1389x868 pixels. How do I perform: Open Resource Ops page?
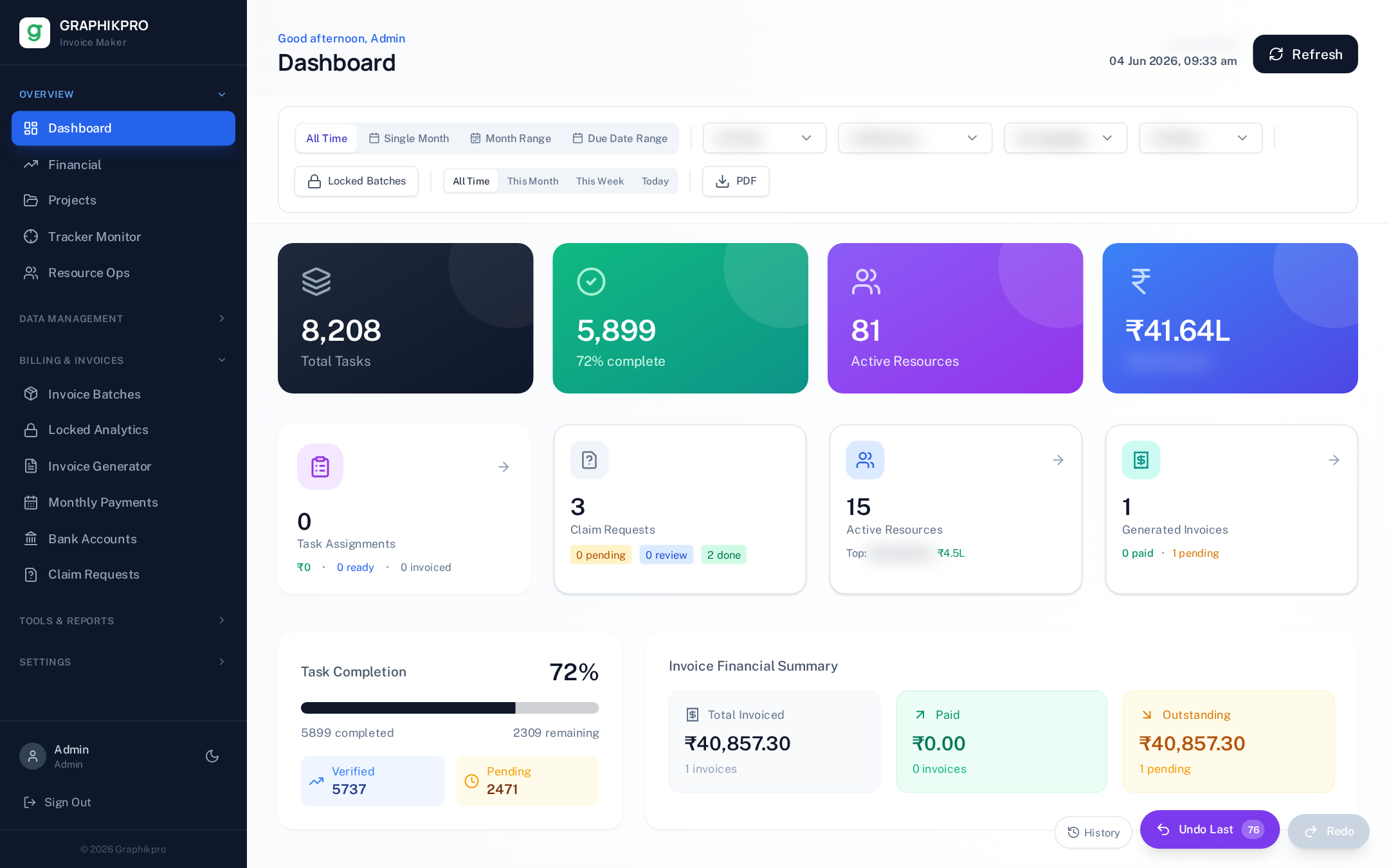(123, 273)
